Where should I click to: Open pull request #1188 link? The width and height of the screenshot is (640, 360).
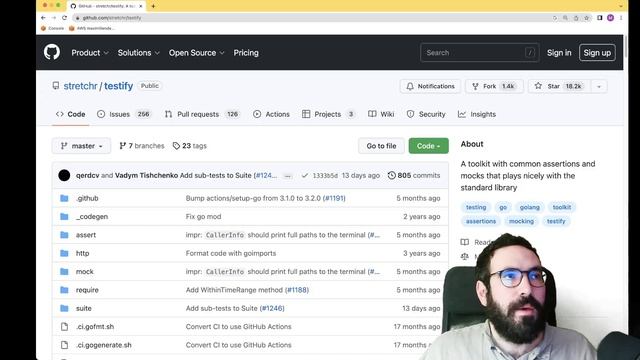click(x=297, y=290)
